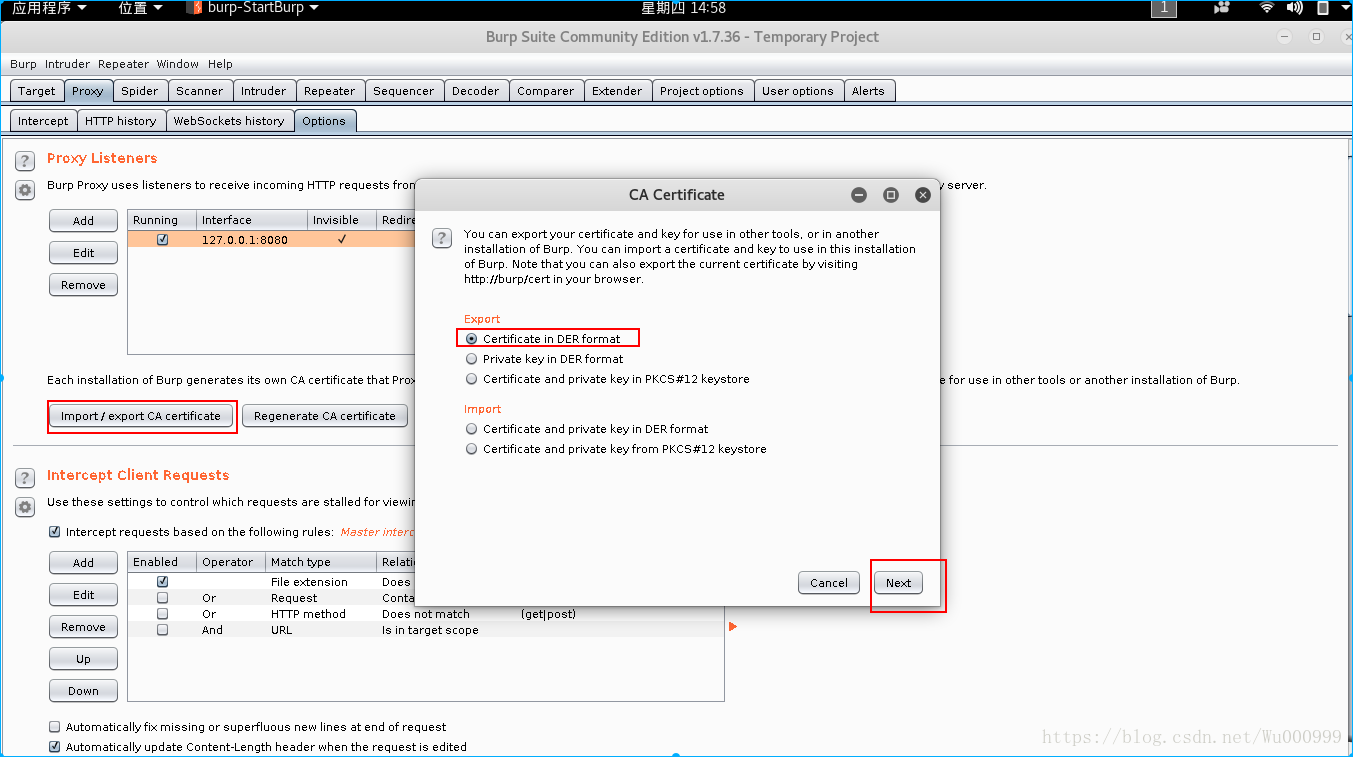Click the camera recorder icon in top bar

tap(1221, 8)
